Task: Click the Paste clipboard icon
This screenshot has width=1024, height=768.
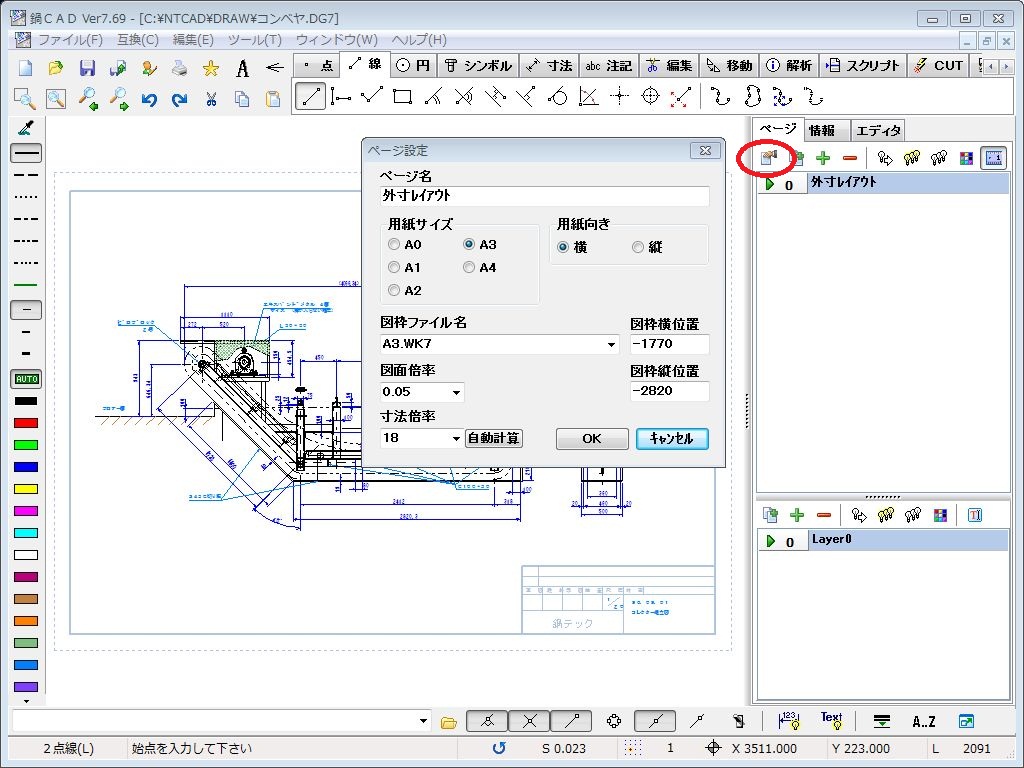Action: tap(273, 99)
